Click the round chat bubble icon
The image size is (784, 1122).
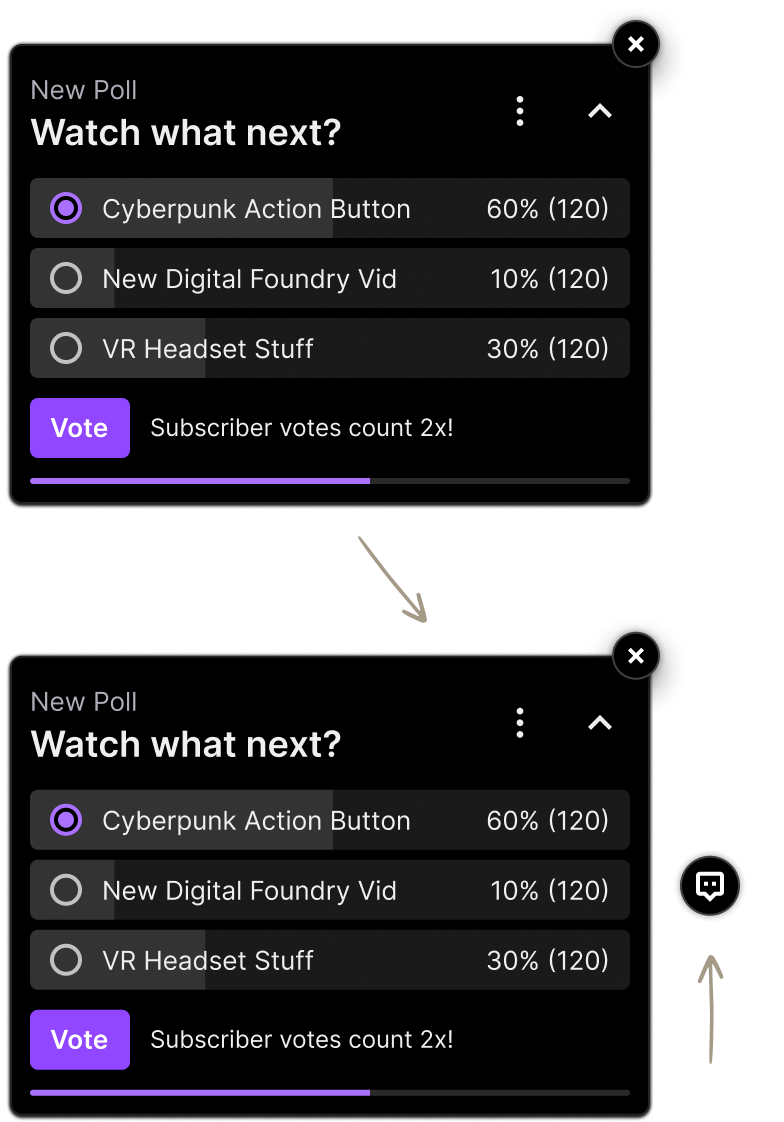click(710, 885)
